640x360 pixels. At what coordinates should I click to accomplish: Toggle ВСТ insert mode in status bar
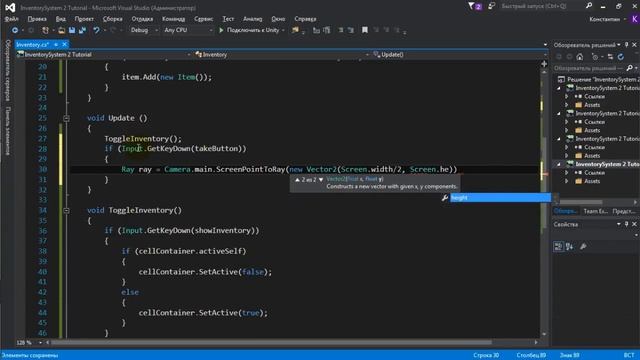(629, 355)
